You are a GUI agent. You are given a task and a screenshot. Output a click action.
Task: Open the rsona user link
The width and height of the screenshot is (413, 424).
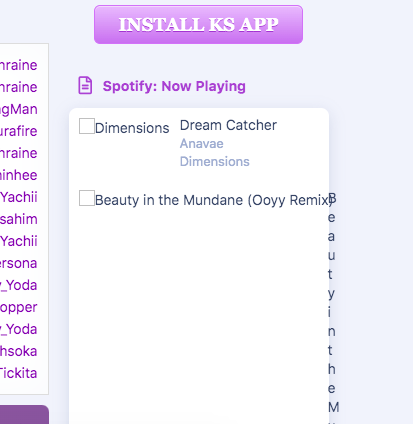[x=19, y=263]
